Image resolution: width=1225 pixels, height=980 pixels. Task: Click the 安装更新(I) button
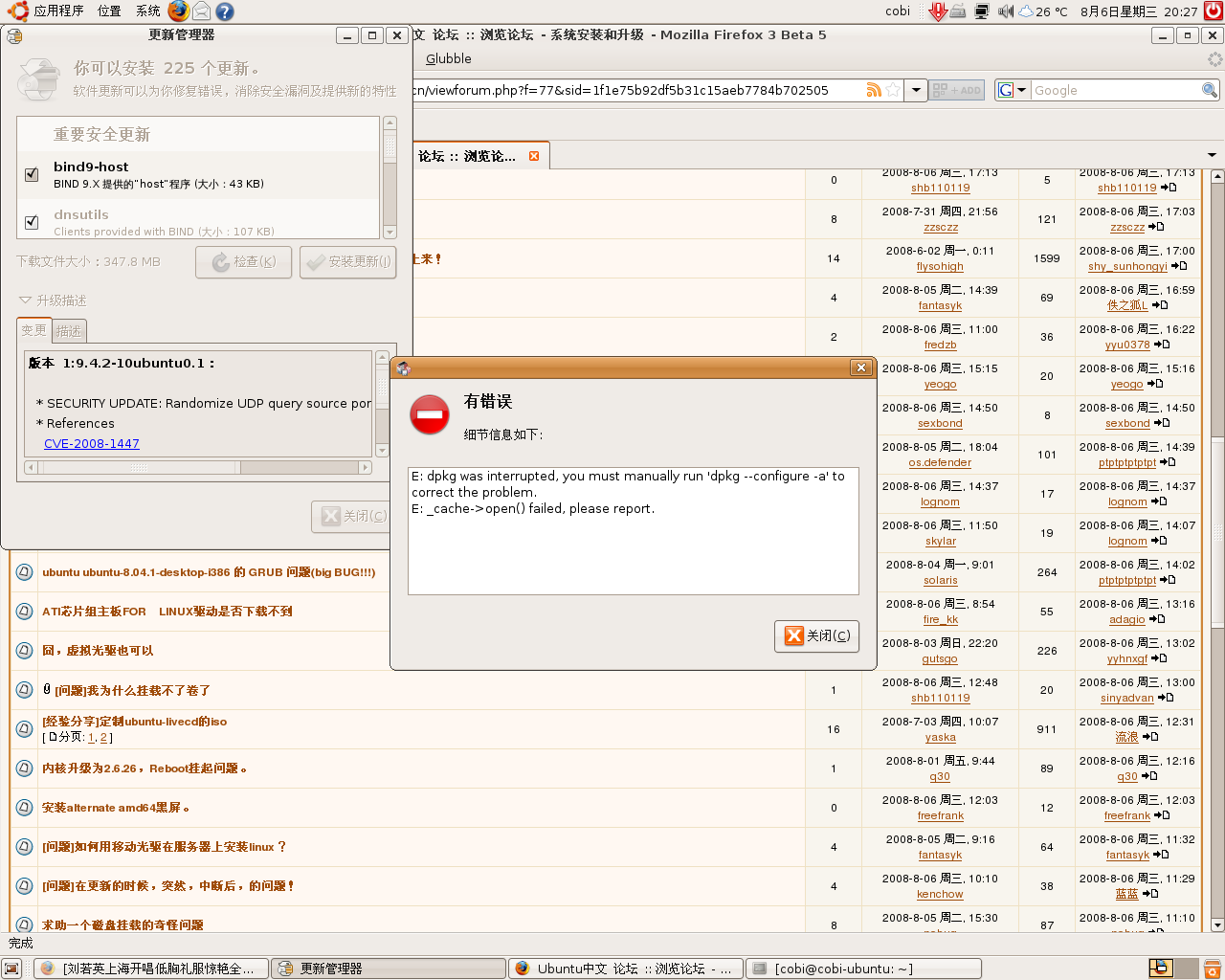point(348,261)
